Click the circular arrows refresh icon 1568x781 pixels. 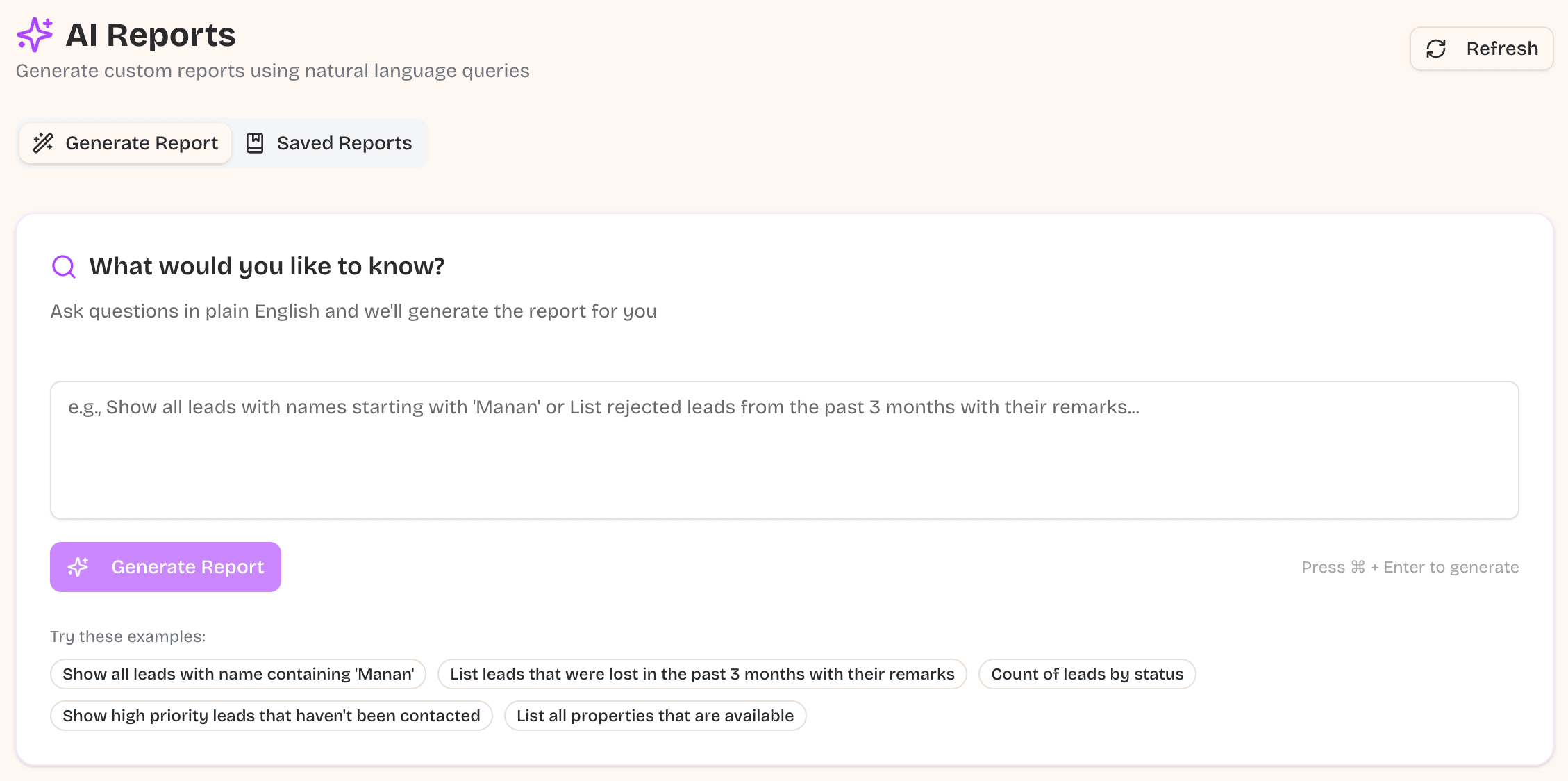click(x=1436, y=49)
